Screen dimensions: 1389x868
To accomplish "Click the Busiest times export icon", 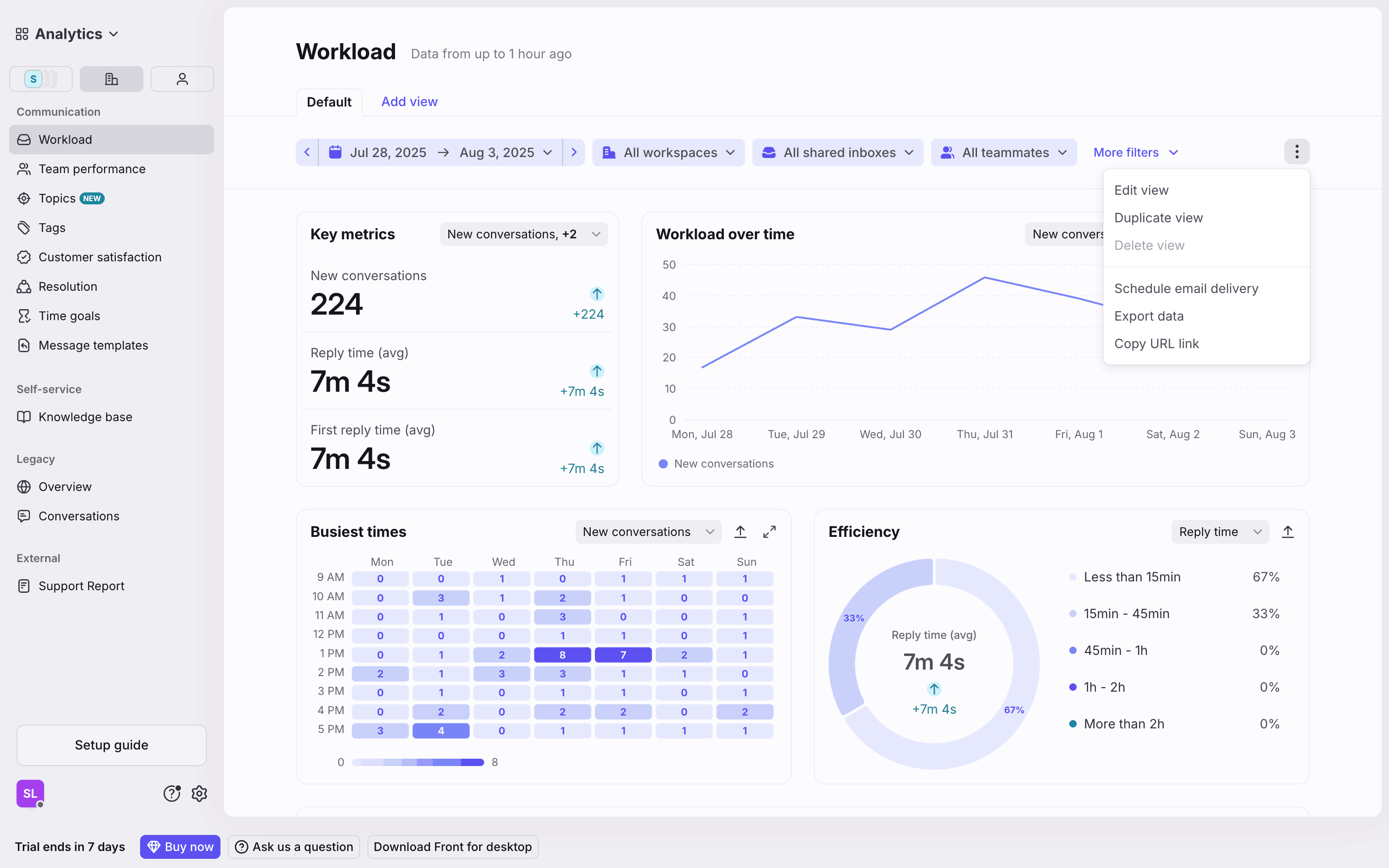I will click(x=740, y=532).
